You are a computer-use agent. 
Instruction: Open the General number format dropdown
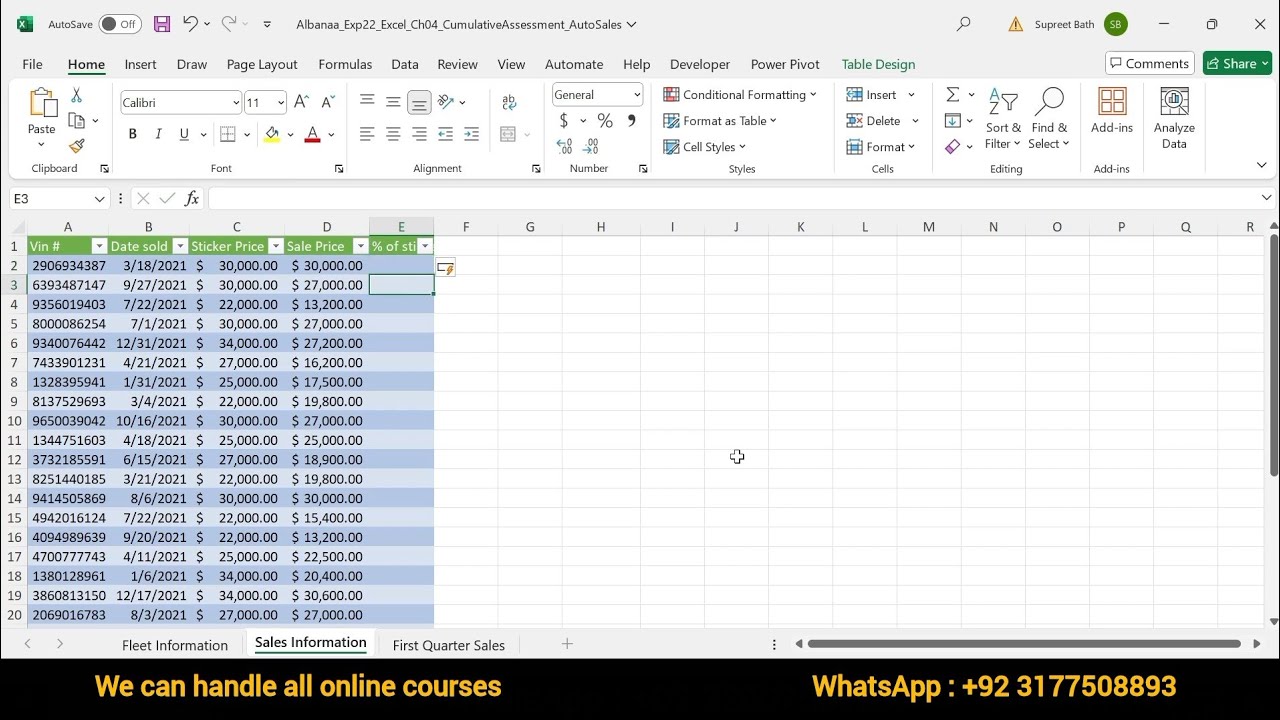click(637, 95)
